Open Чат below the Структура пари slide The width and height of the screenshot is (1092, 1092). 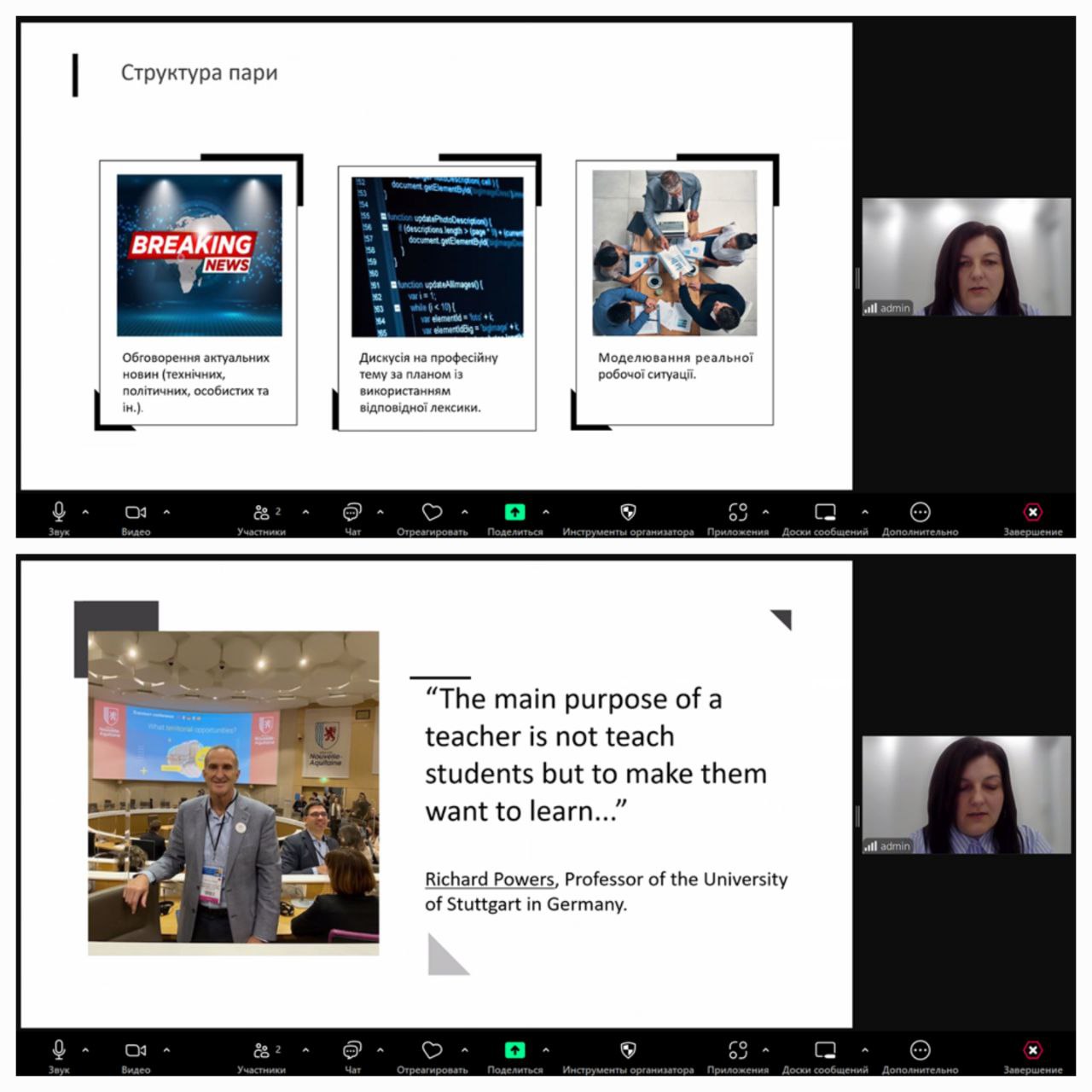point(352,518)
